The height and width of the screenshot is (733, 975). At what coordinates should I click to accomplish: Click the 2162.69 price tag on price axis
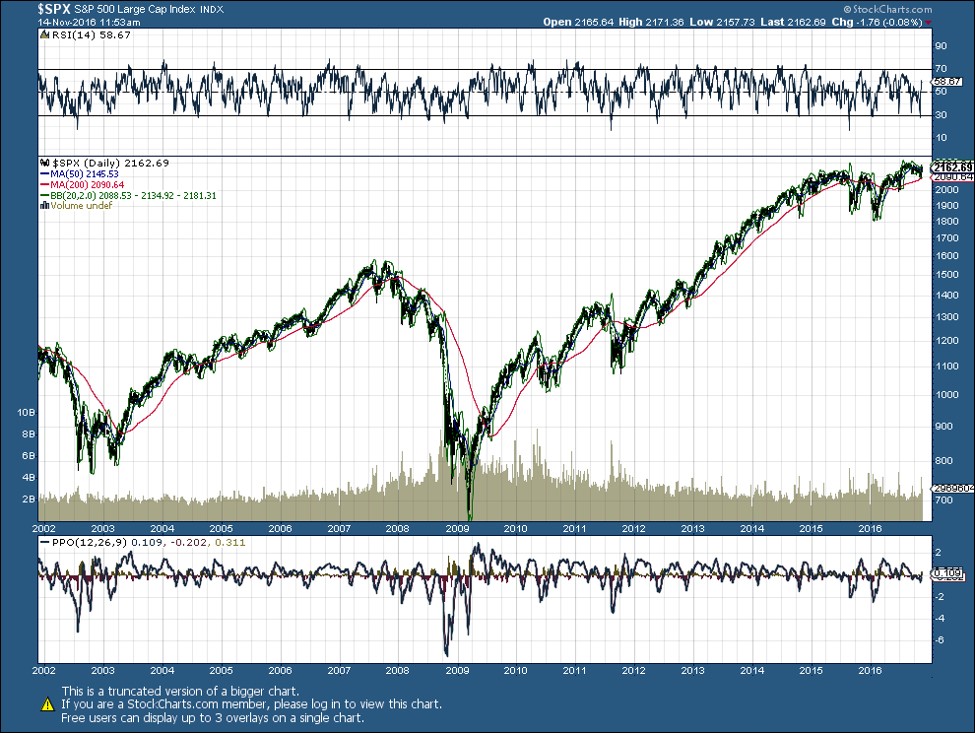tap(952, 167)
